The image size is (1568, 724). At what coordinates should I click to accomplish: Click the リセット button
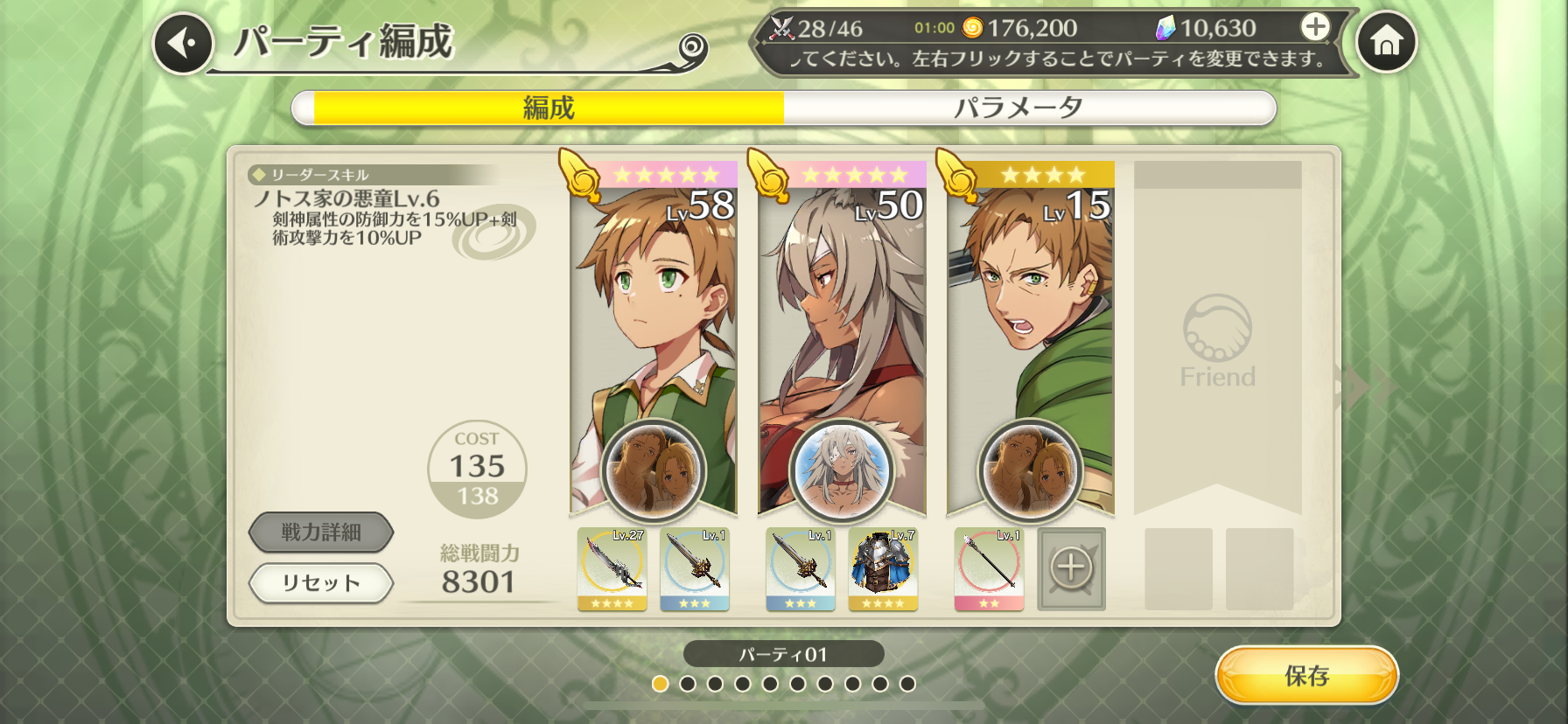pos(321,583)
